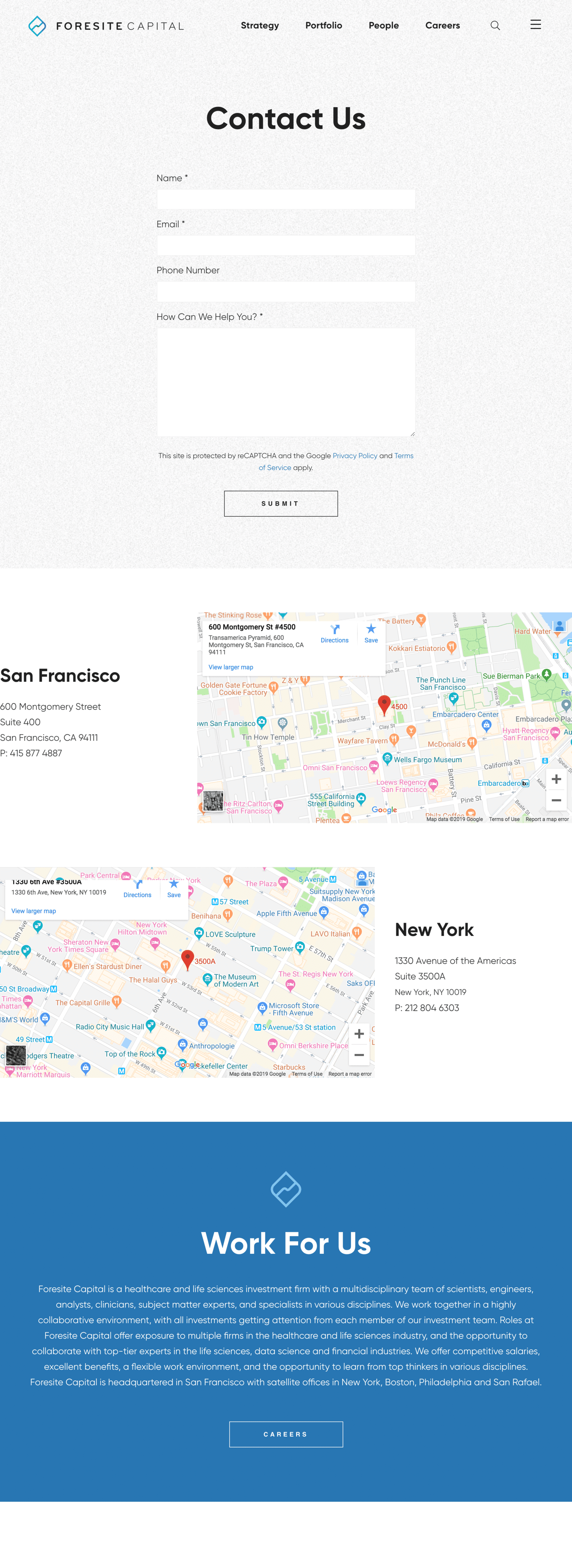Toggle satellite view thumbnail on San Francisco map
Image resolution: width=572 pixels, height=1568 pixels.
(213, 800)
